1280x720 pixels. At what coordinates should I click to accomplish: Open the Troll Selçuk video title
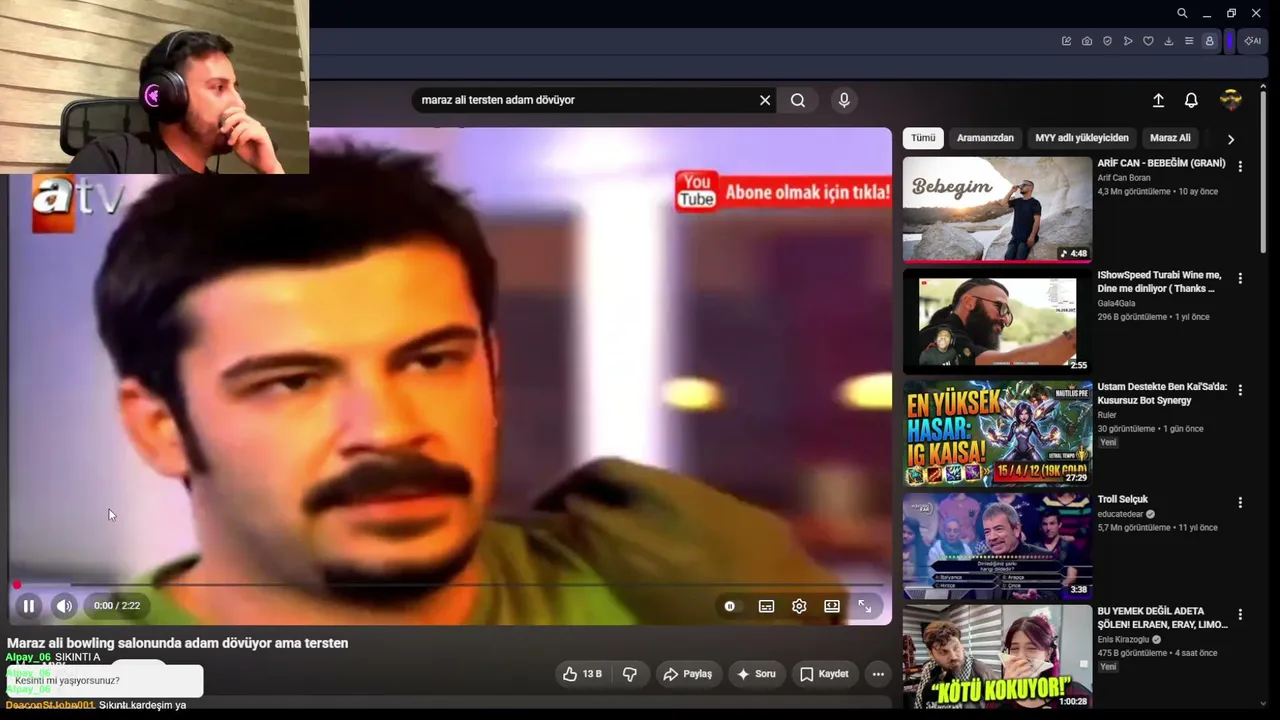click(1122, 499)
